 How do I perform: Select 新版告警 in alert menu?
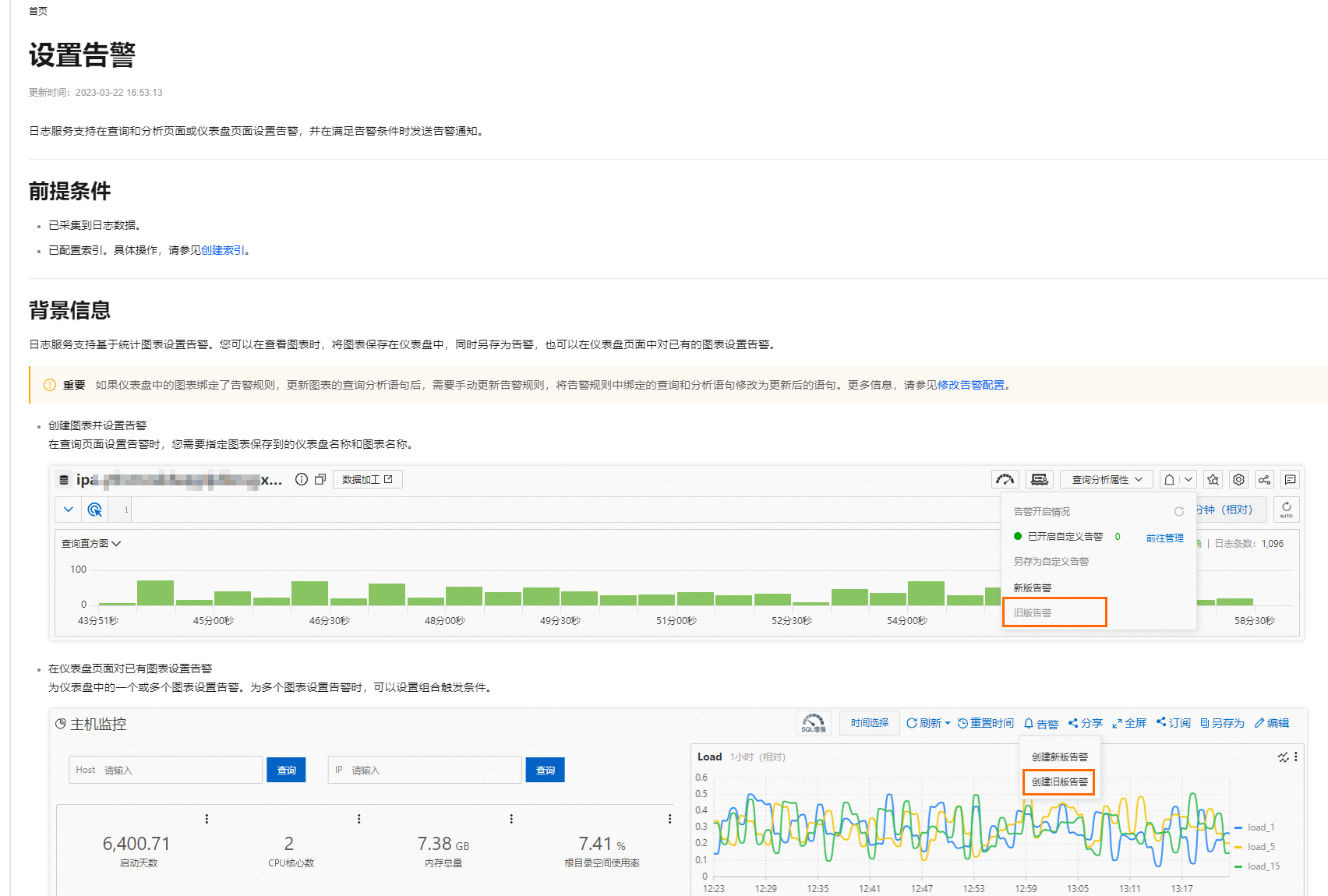point(1033,588)
